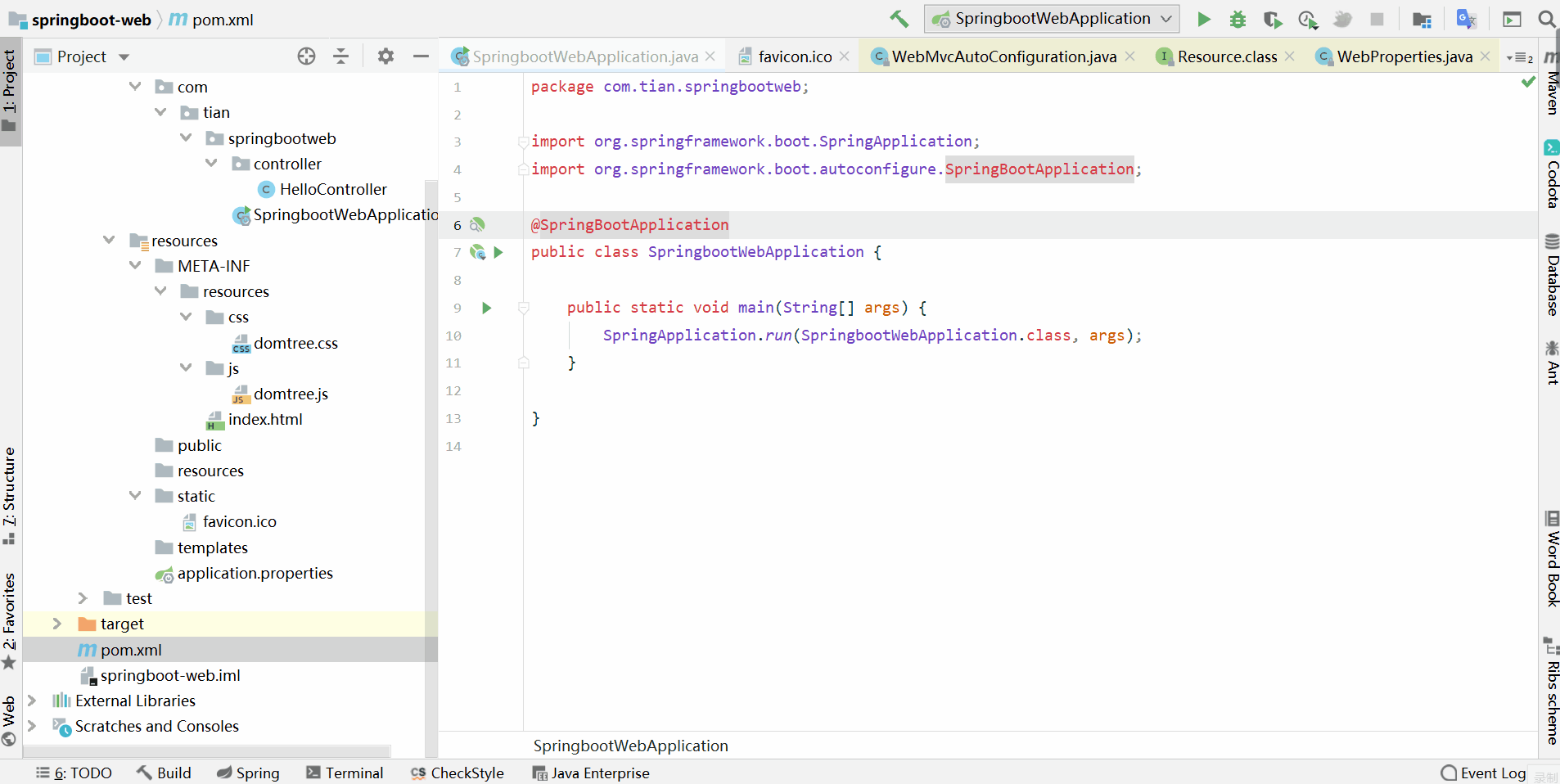Run main method from line 9 gutter arrow
The width and height of the screenshot is (1560, 784).
pos(485,309)
